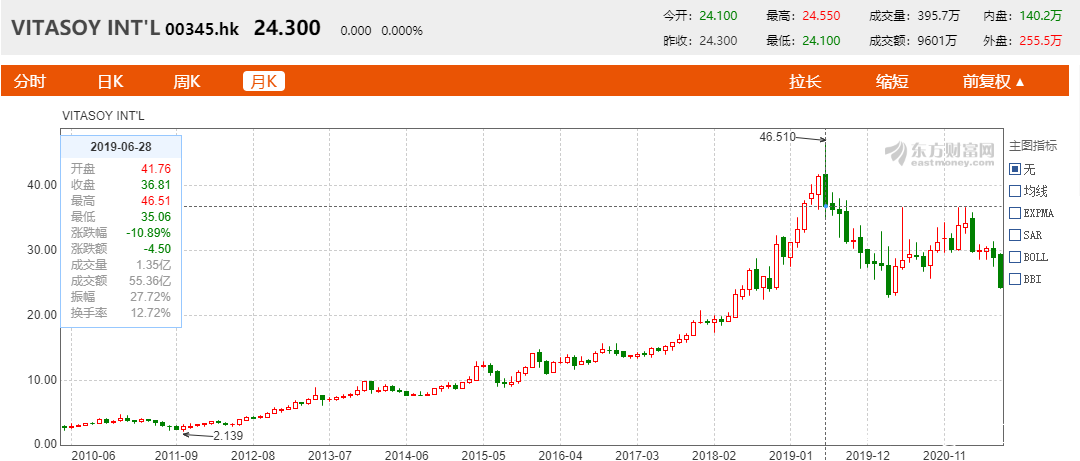Click the 46.510 peak price label
The height and width of the screenshot is (461, 1080).
[778, 137]
